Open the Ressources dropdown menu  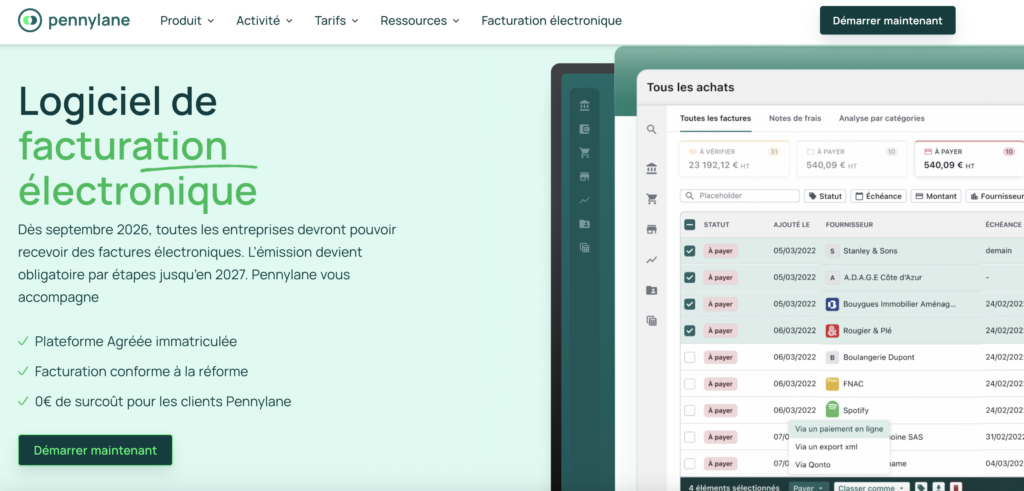tap(420, 20)
